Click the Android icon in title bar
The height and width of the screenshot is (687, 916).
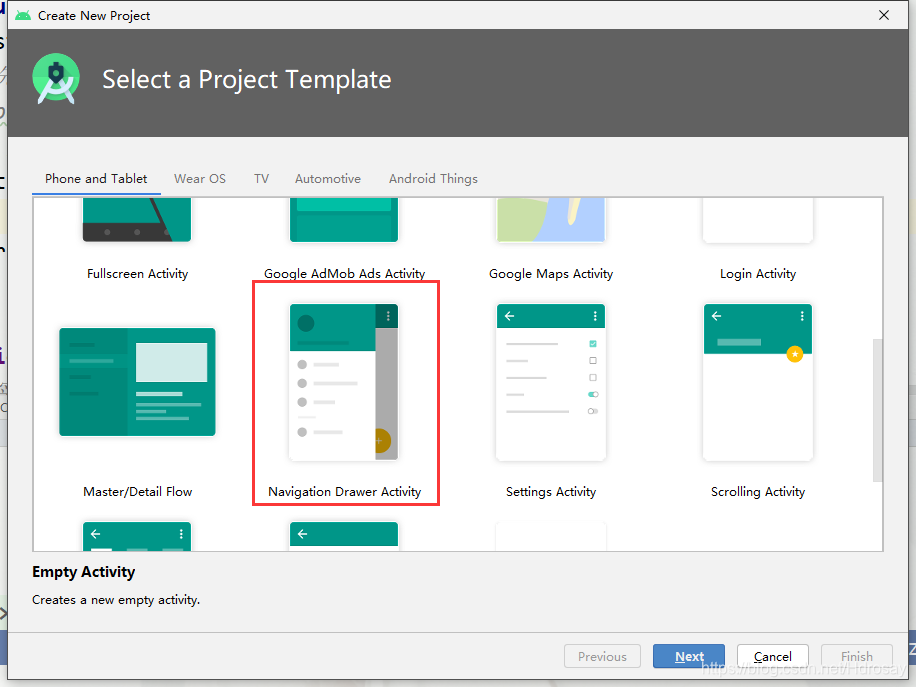23,16
